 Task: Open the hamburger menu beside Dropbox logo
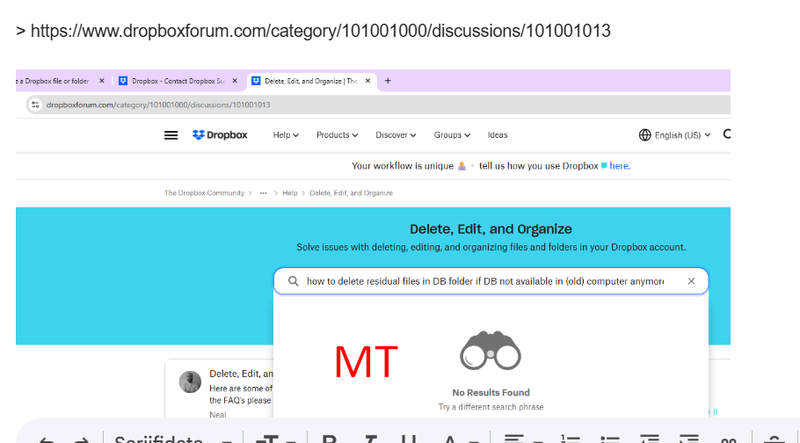(x=171, y=135)
